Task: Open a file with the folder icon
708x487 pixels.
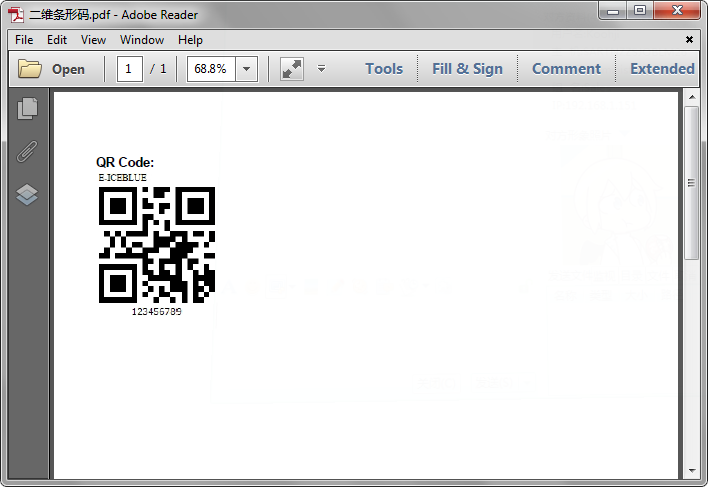Action: pos(30,69)
